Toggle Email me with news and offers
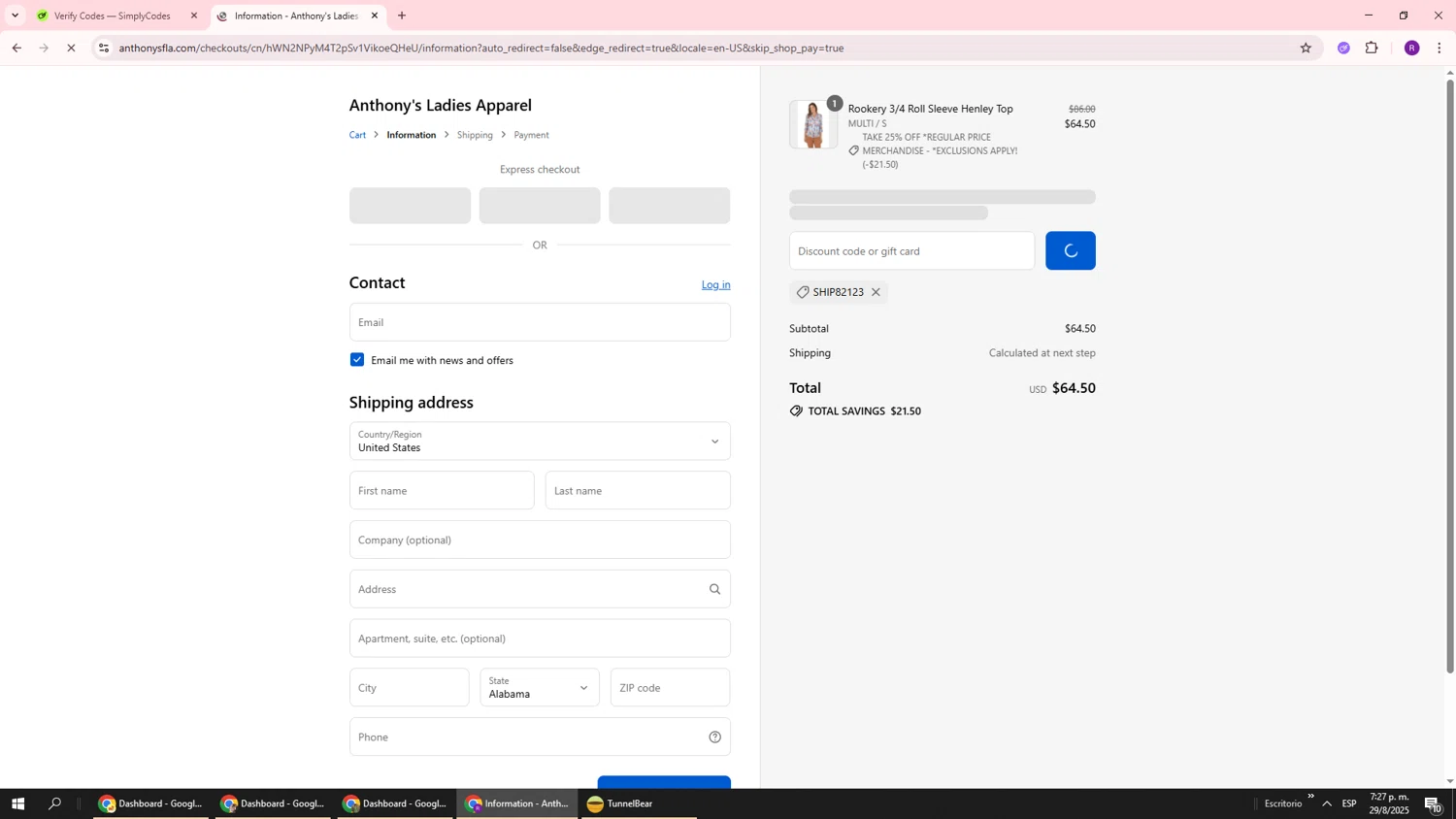Image resolution: width=1456 pixels, height=819 pixels. point(357,360)
